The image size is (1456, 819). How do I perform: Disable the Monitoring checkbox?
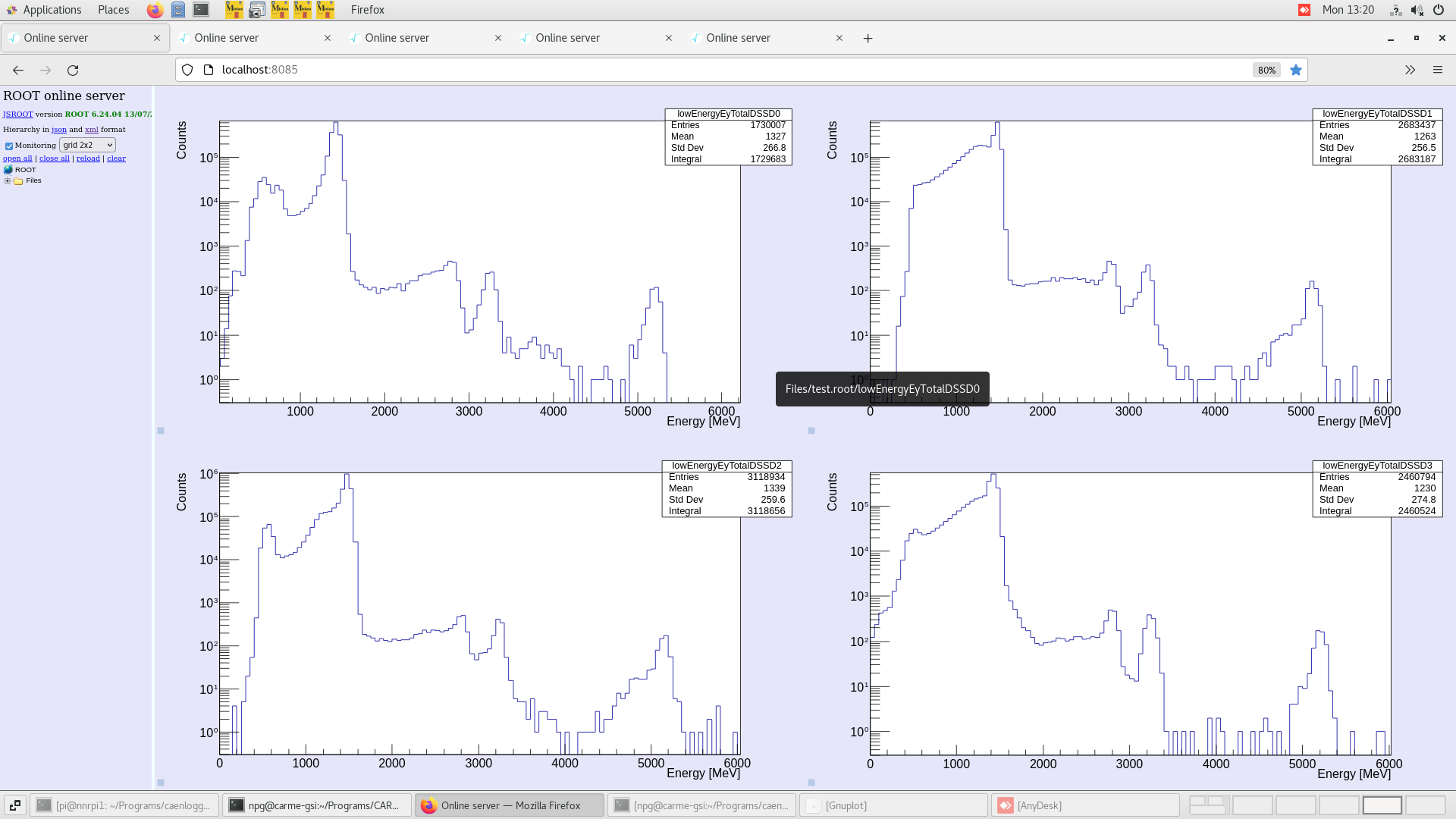tap(9, 146)
